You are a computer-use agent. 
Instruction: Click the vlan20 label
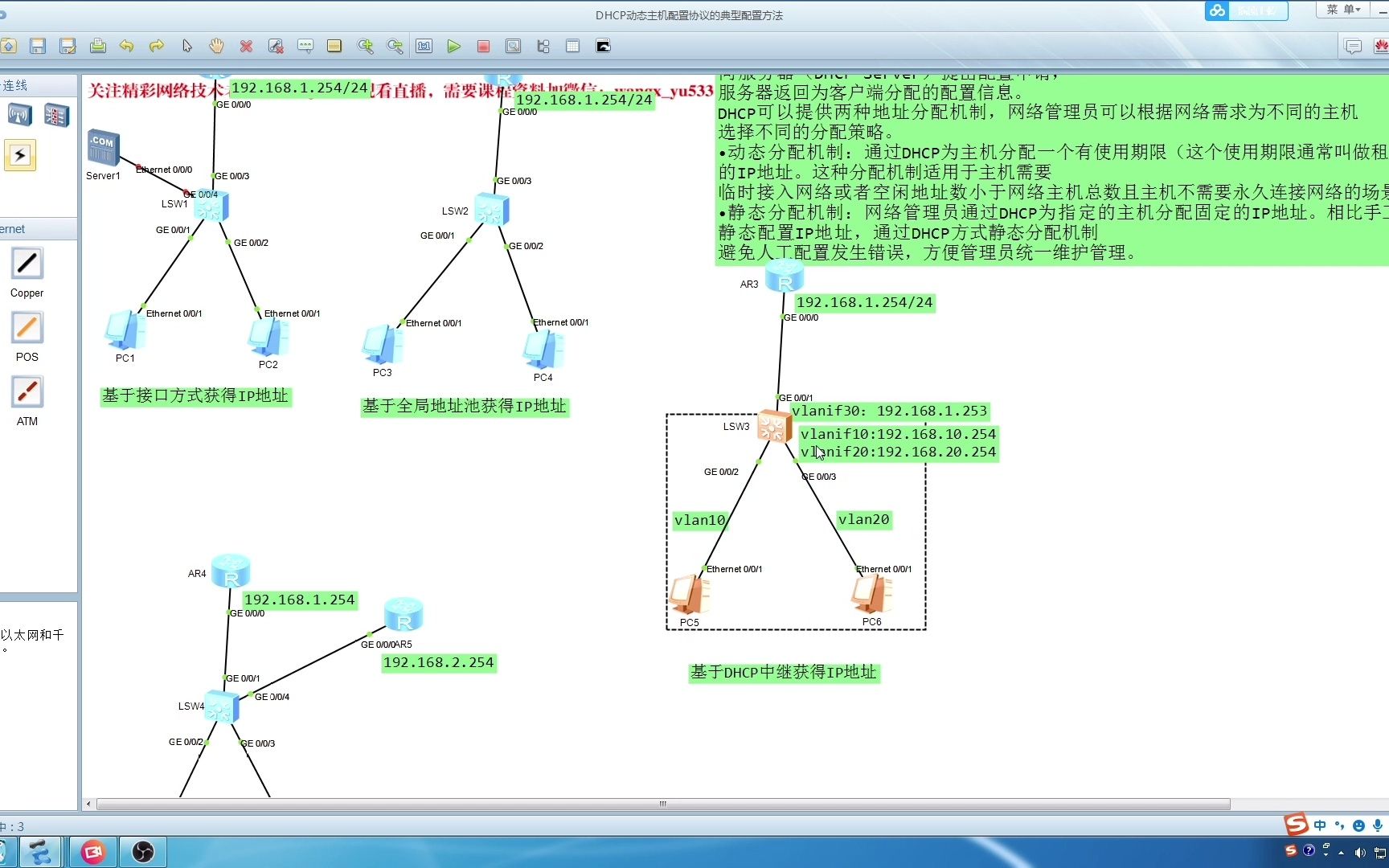[864, 520]
